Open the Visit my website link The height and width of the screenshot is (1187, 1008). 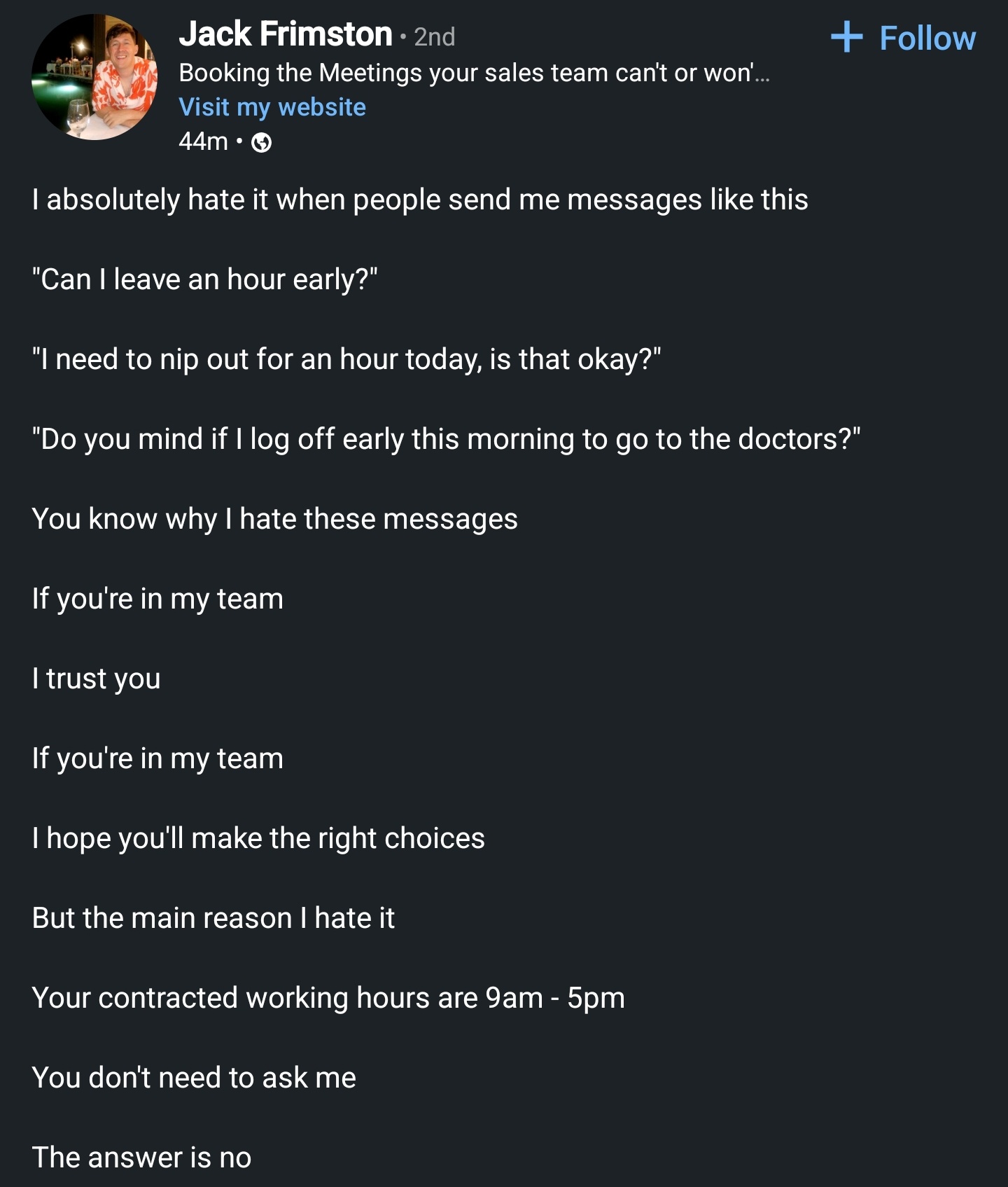click(272, 107)
